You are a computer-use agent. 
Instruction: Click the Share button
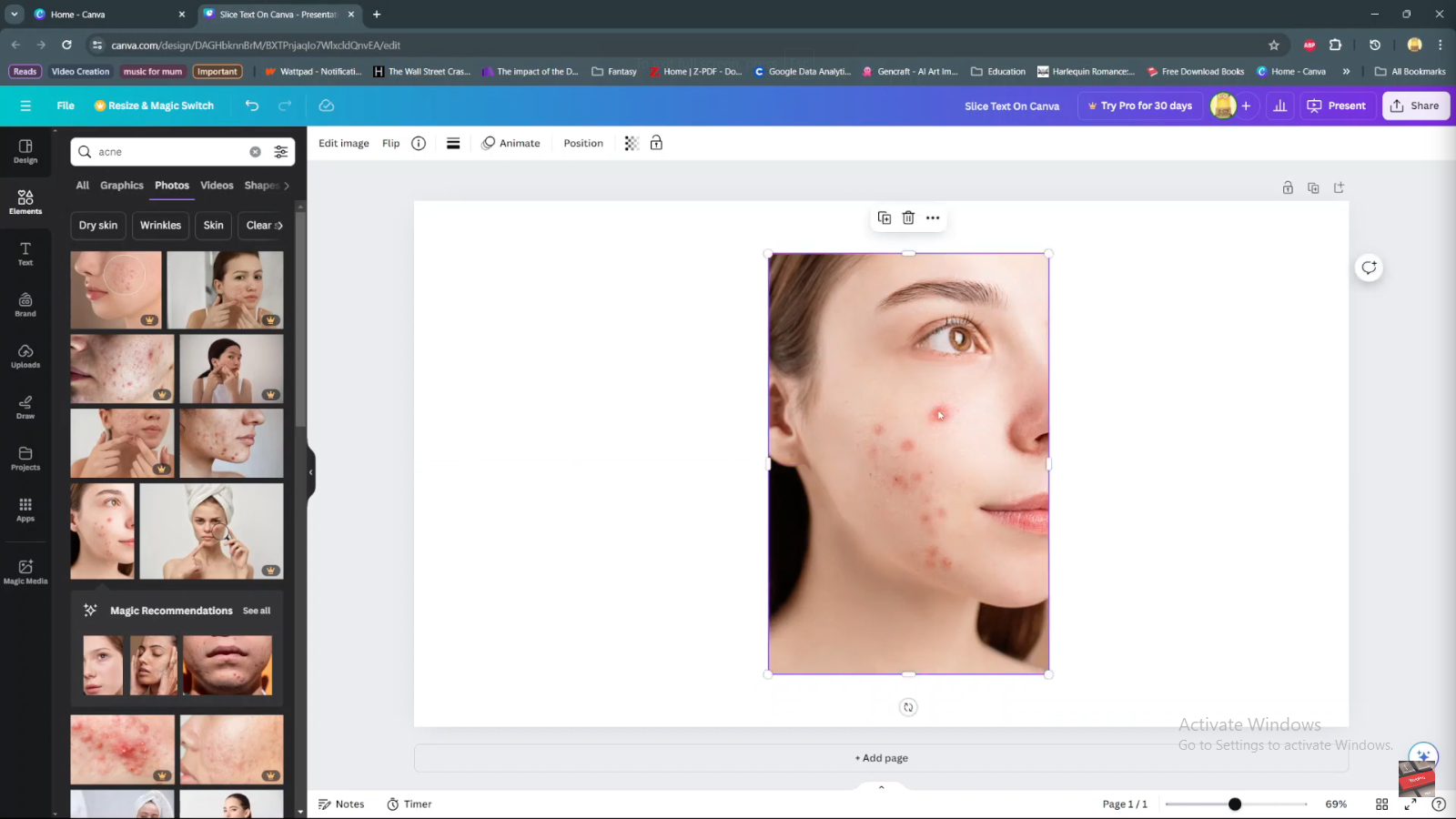point(1415,106)
